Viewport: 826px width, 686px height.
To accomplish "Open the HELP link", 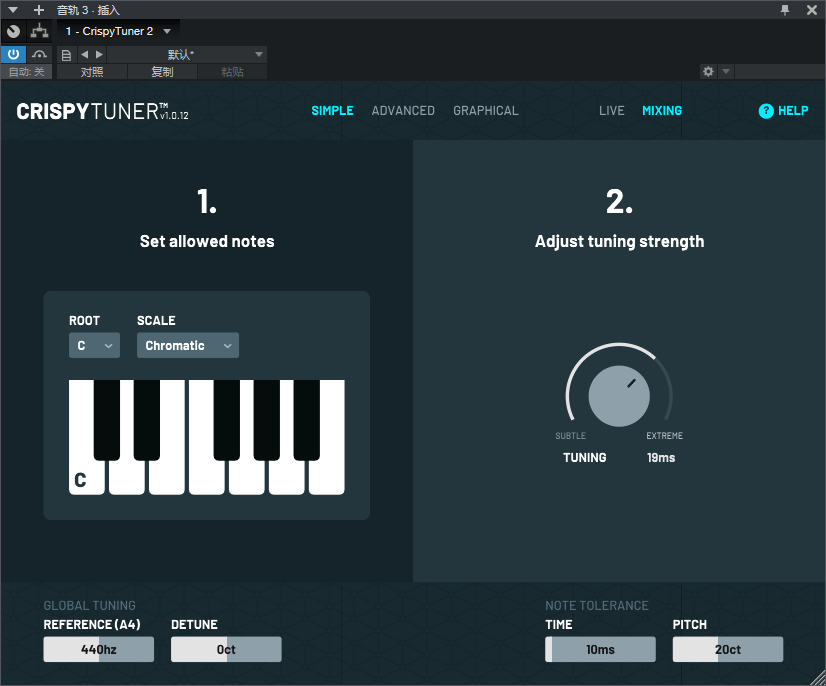I will tap(793, 111).
